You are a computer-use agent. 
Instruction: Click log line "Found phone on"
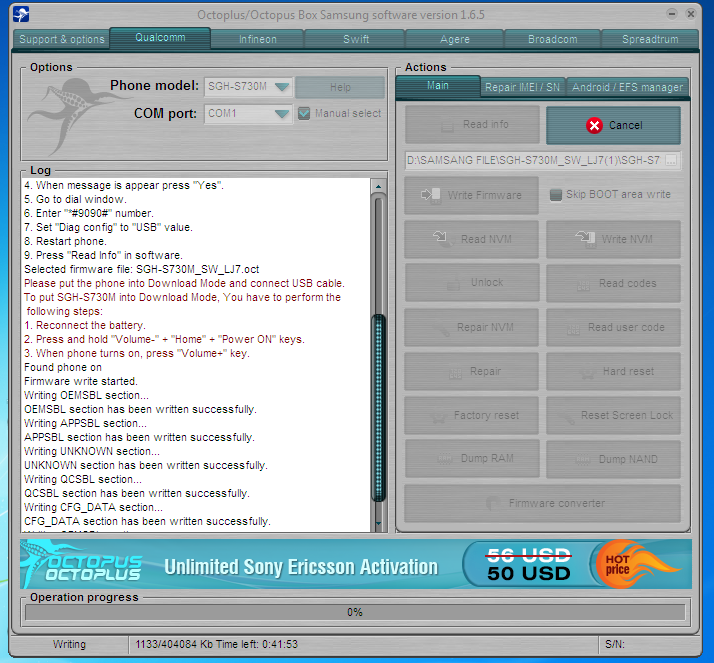pos(63,367)
